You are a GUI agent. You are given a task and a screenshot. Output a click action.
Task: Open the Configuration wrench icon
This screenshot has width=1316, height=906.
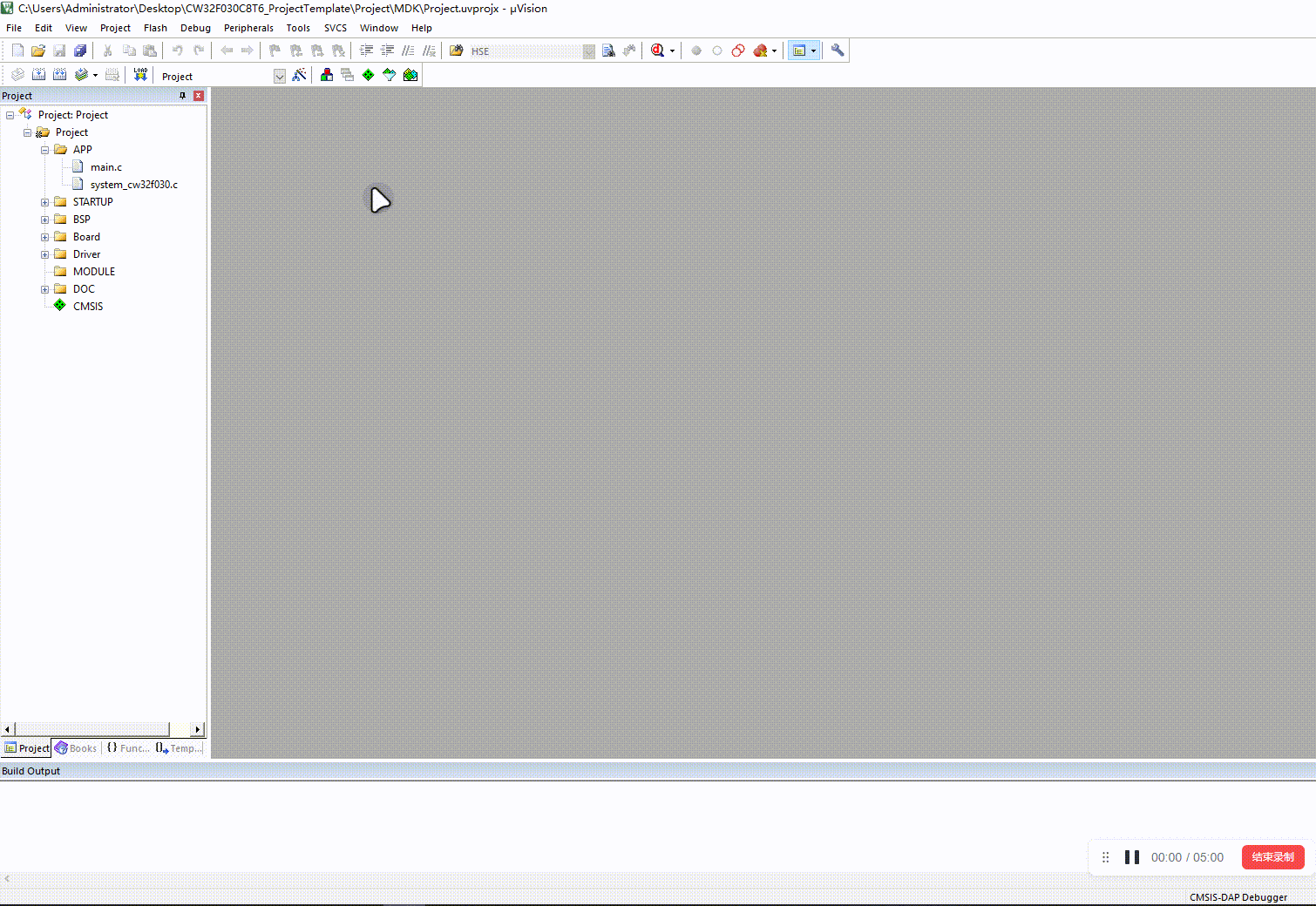pyautogui.click(x=838, y=51)
